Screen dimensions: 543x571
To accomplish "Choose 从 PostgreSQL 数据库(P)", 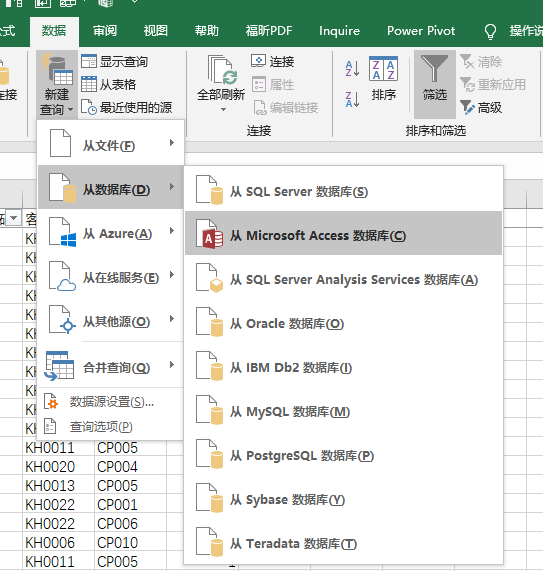I will (x=343, y=453).
